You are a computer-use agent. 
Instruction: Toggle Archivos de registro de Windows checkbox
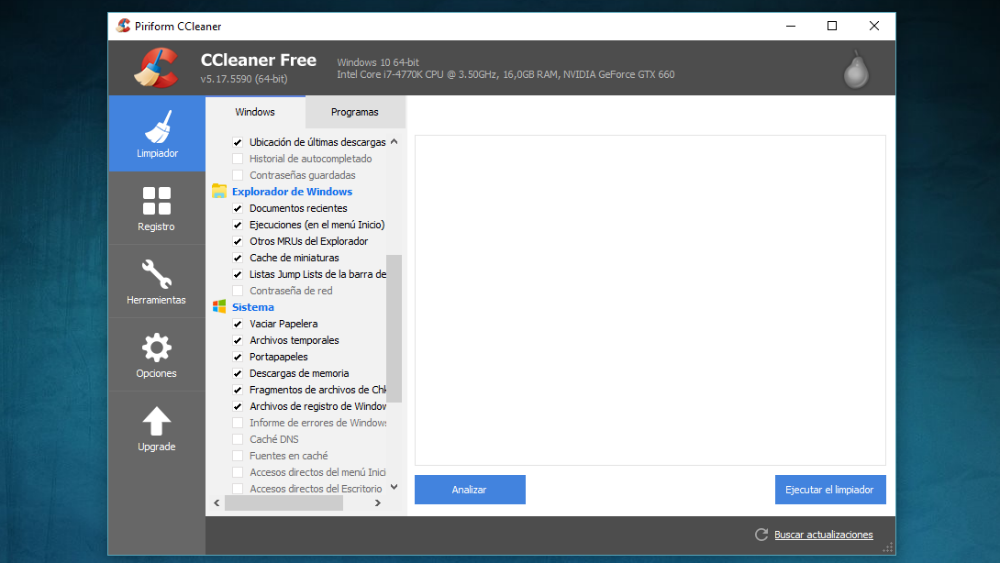[x=238, y=407]
